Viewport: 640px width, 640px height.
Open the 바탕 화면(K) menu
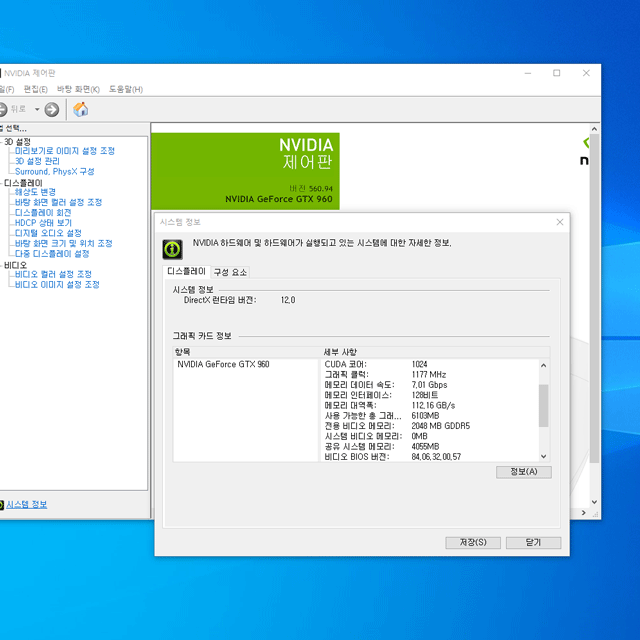pos(78,89)
